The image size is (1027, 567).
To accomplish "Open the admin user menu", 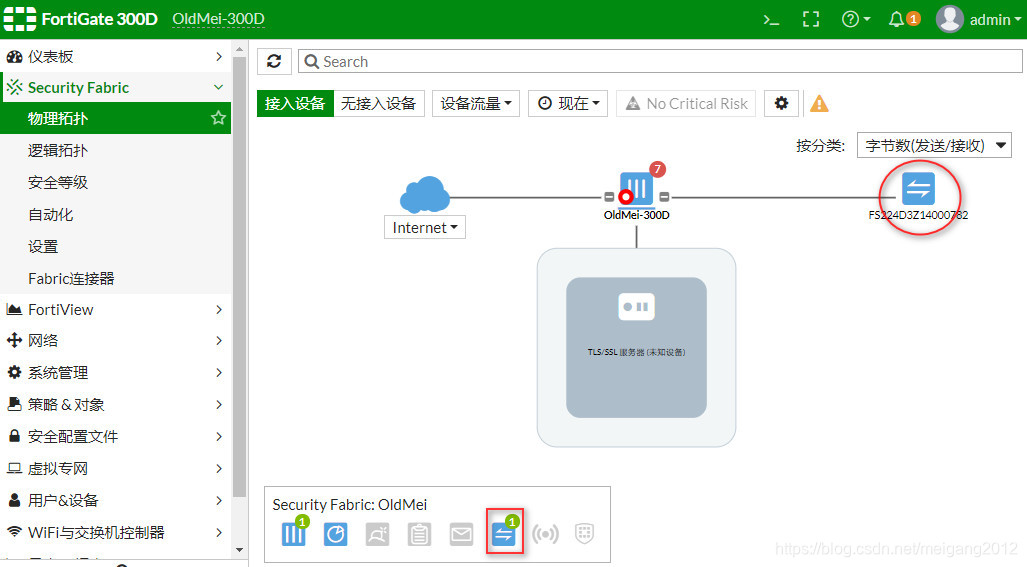I will coord(979,19).
